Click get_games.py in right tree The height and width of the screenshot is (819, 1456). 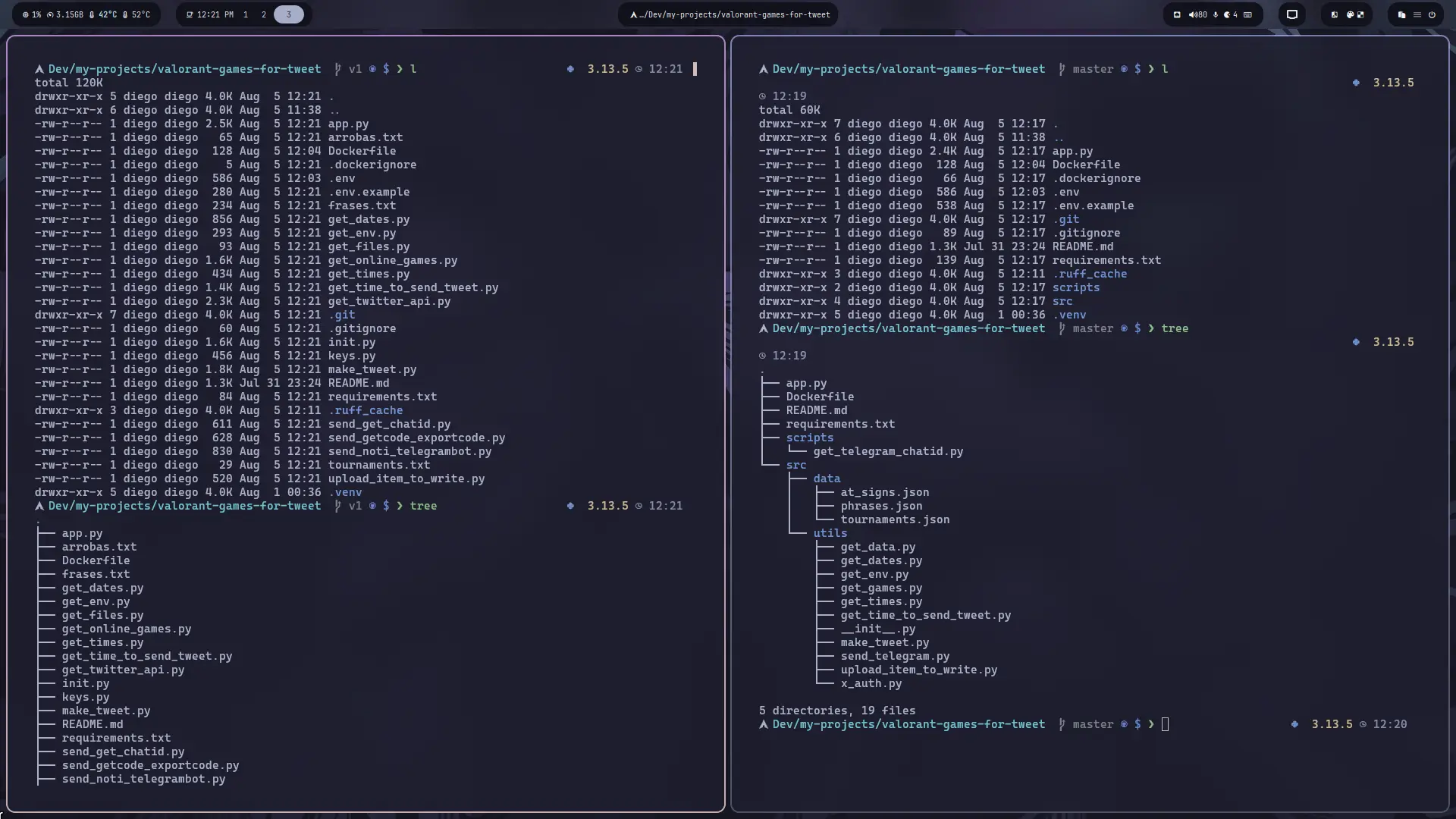[882, 588]
